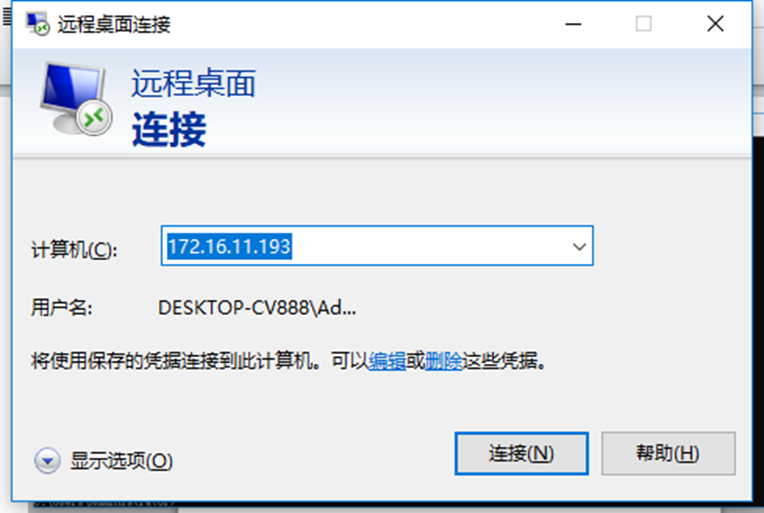Click the 计算机(C): label
This screenshot has height=513, width=764.
click(74, 250)
